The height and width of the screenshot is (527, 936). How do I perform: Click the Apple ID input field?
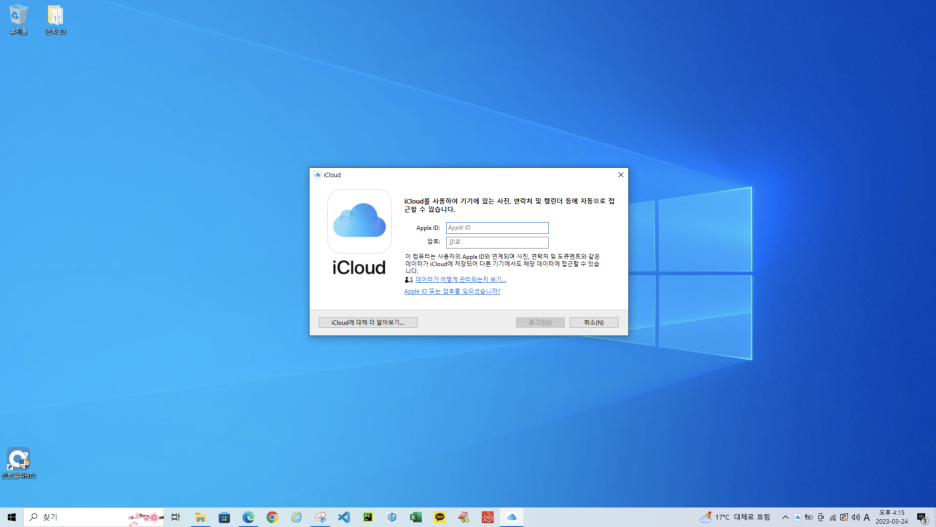497,227
